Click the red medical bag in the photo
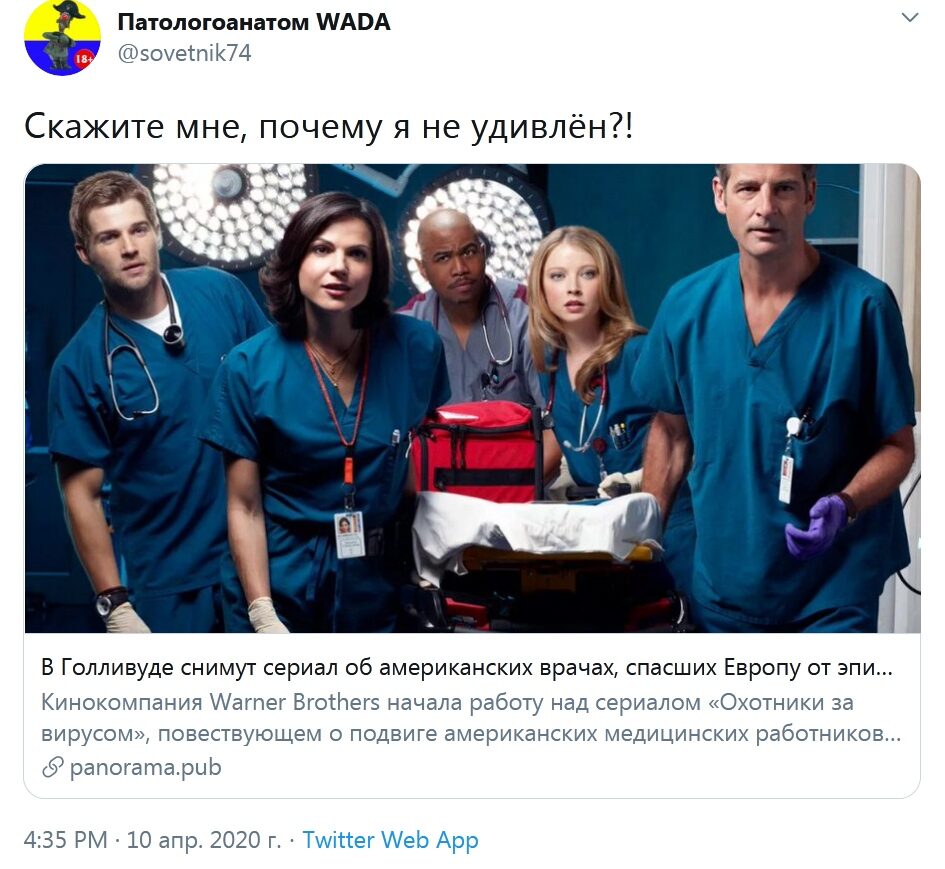This screenshot has width=945, height=869. click(476, 451)
